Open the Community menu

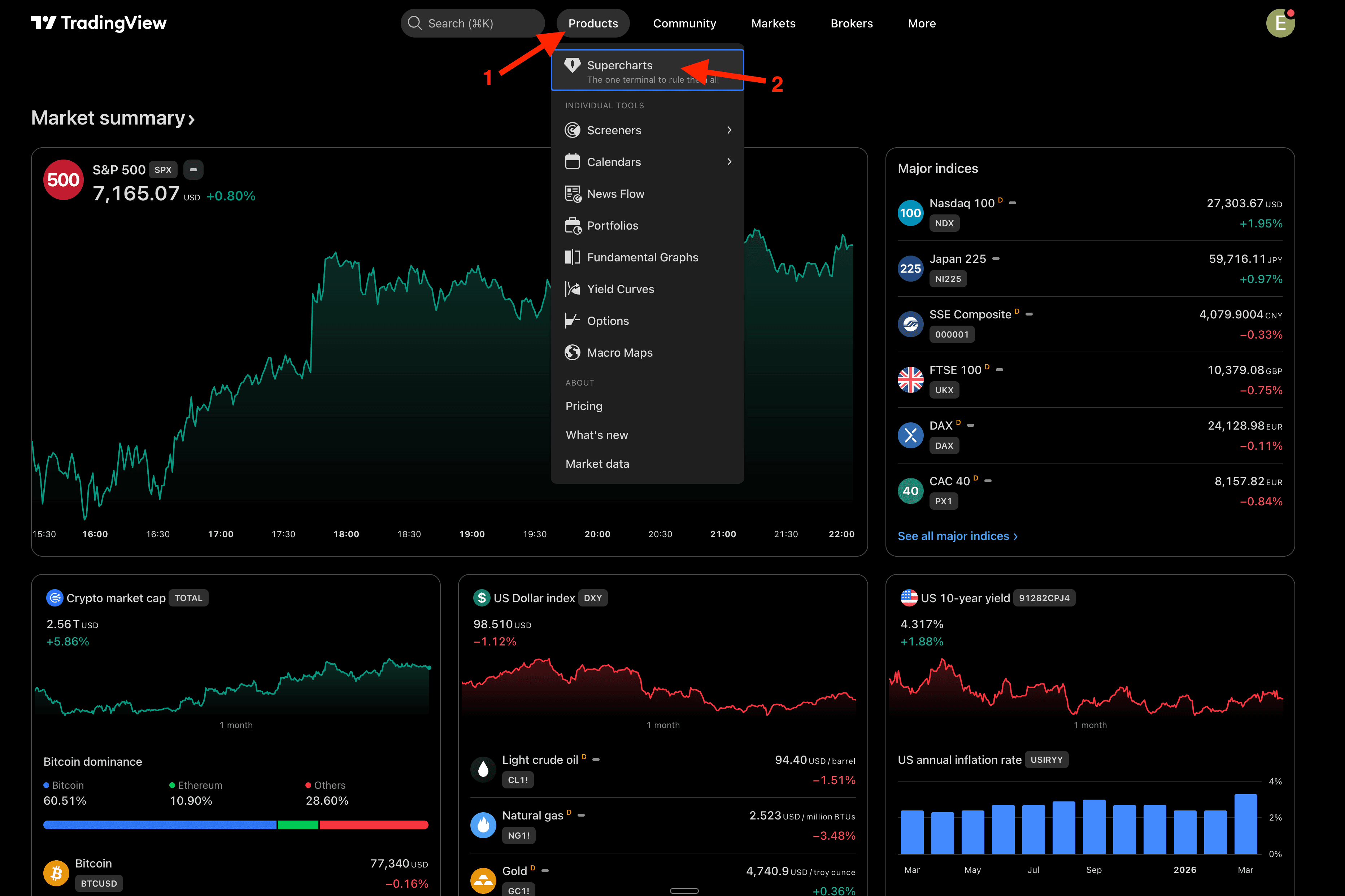[684, 23]
